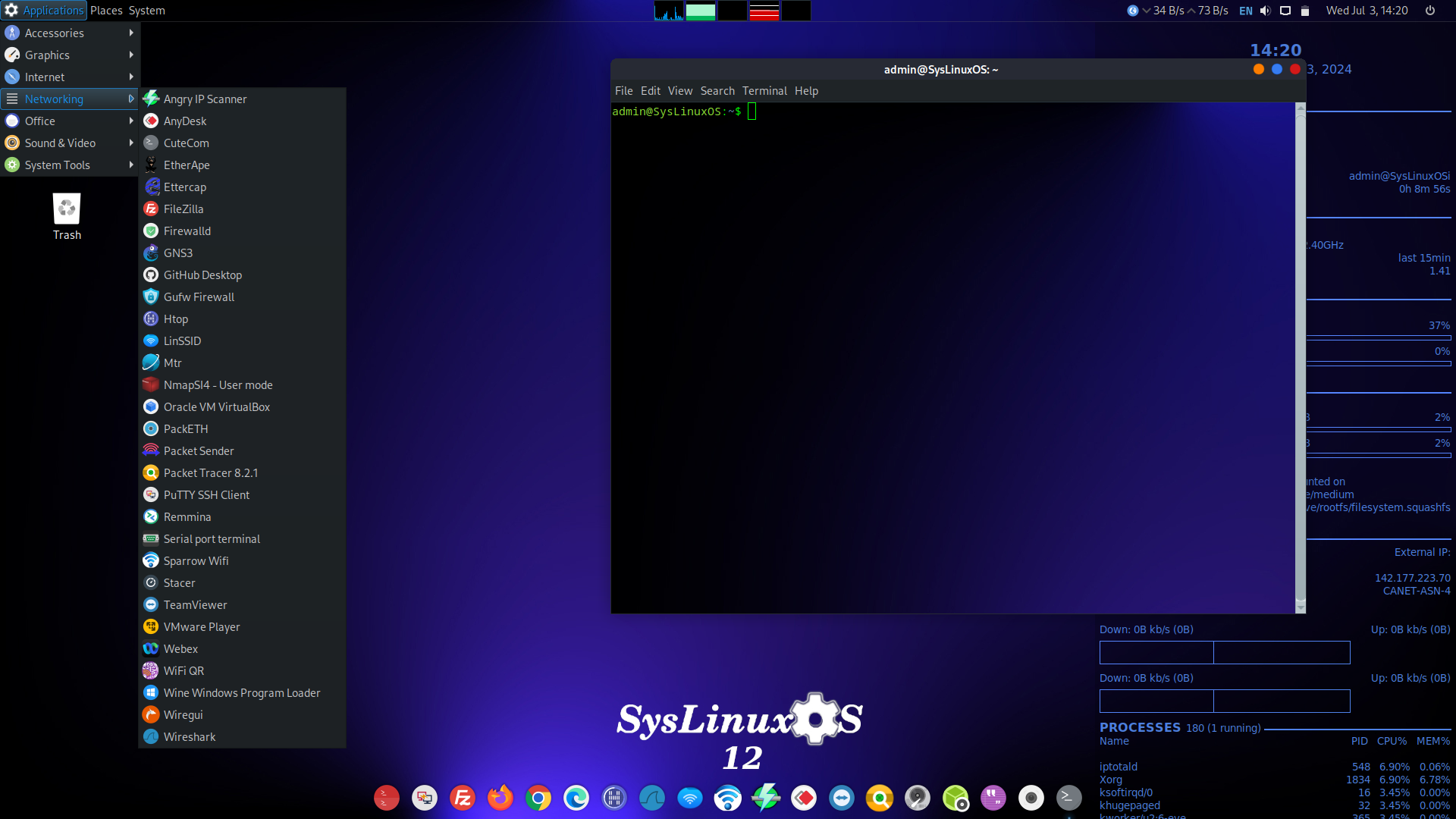Open the Places menu in top panel
Image resolution: width=1456 pixels, height=819 pixels.
106,11
